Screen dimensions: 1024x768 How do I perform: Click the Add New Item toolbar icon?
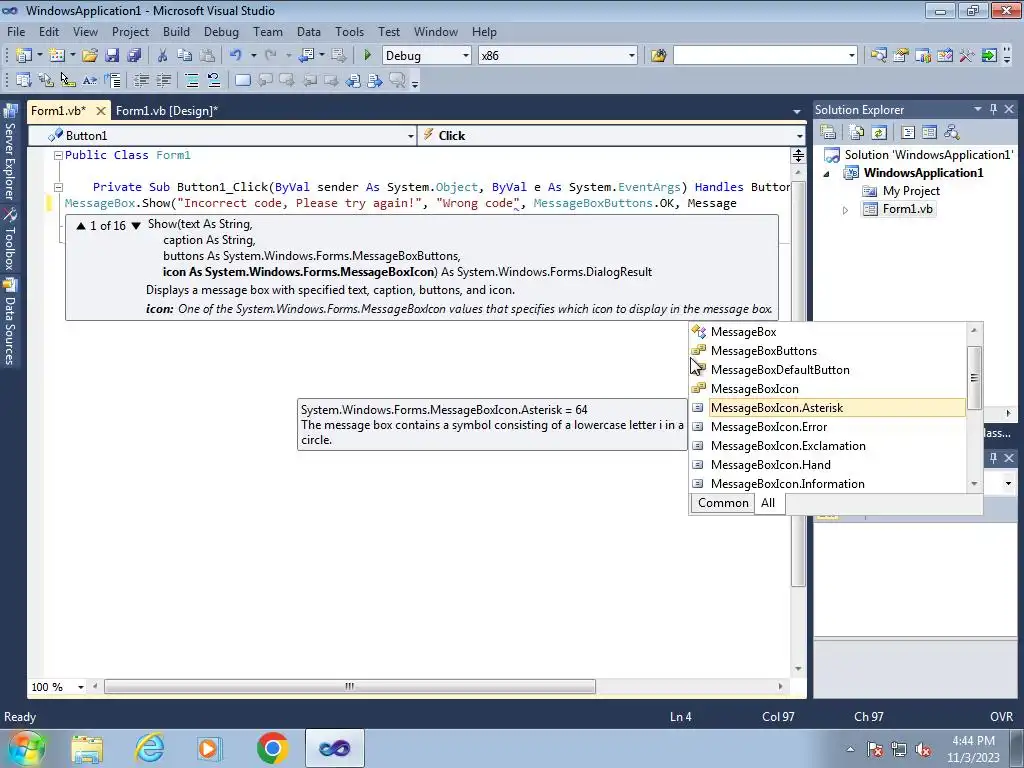pos(57,56)
